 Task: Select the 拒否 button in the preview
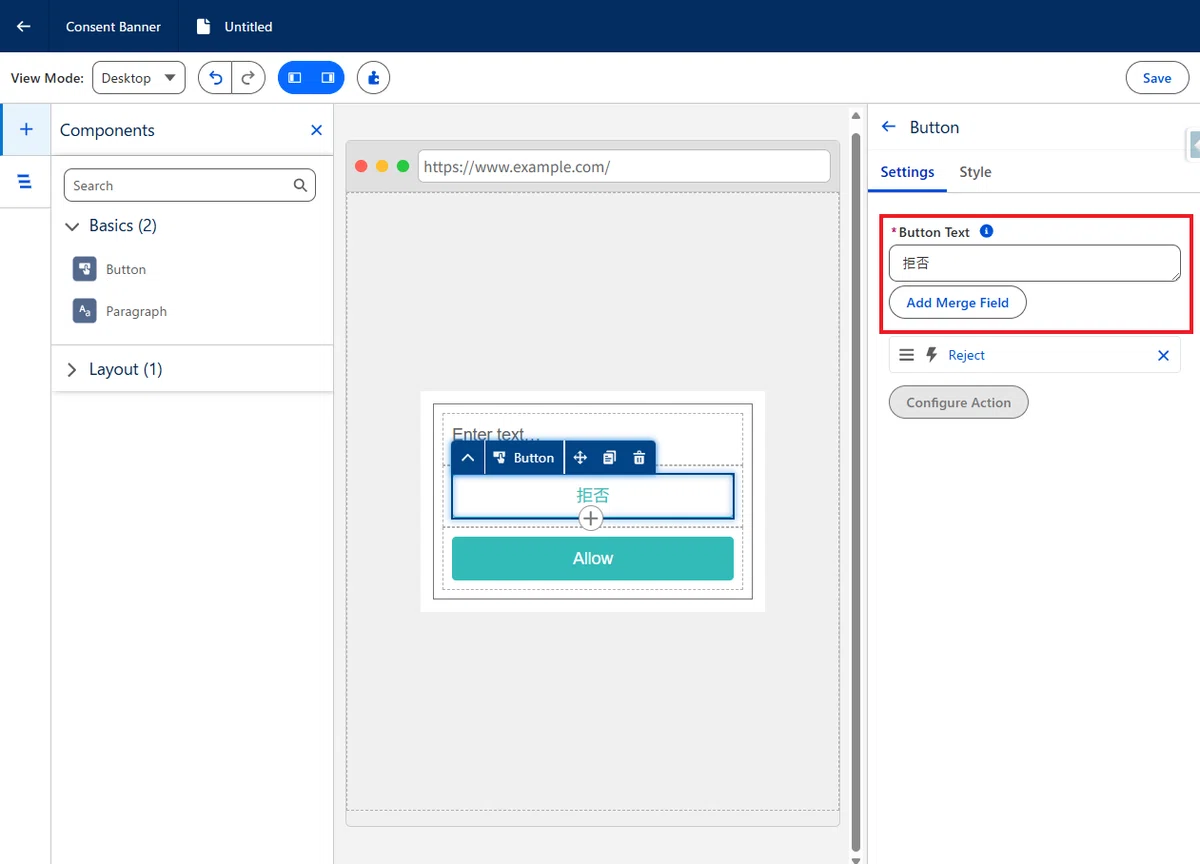coord(593,496)
